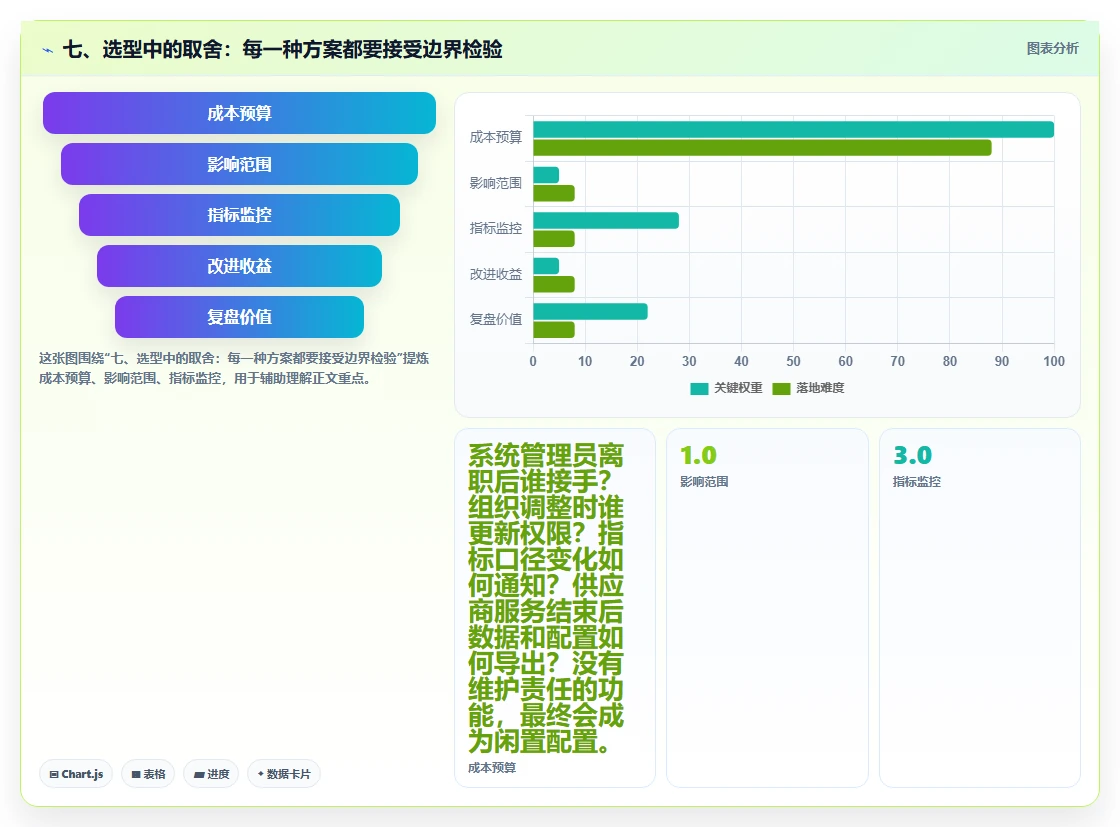Click the 复盘价值 y-axis label

496,319
